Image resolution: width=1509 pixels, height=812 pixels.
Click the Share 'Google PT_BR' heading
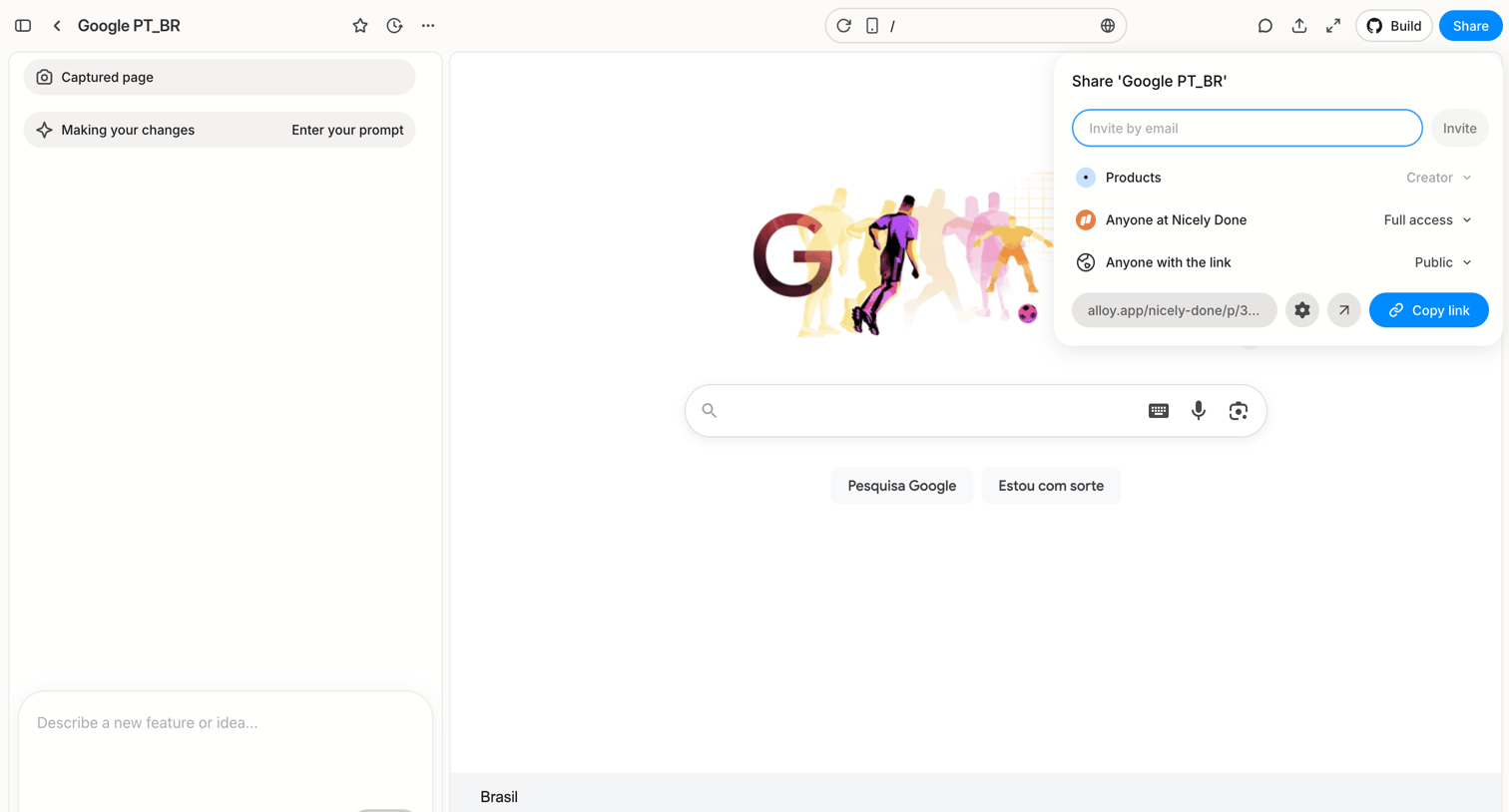click(1149, 81)
